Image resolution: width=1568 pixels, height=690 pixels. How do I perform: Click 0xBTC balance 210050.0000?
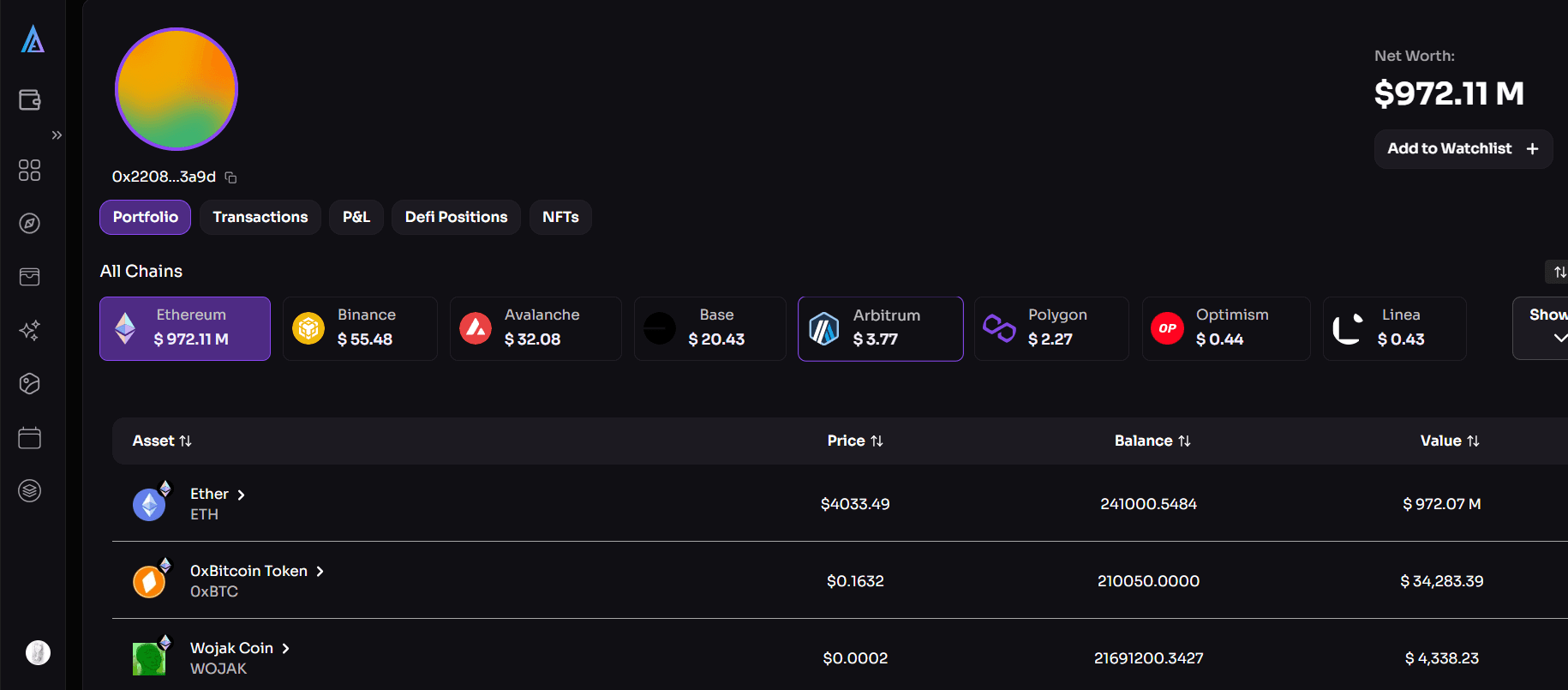pos(1148,581)
